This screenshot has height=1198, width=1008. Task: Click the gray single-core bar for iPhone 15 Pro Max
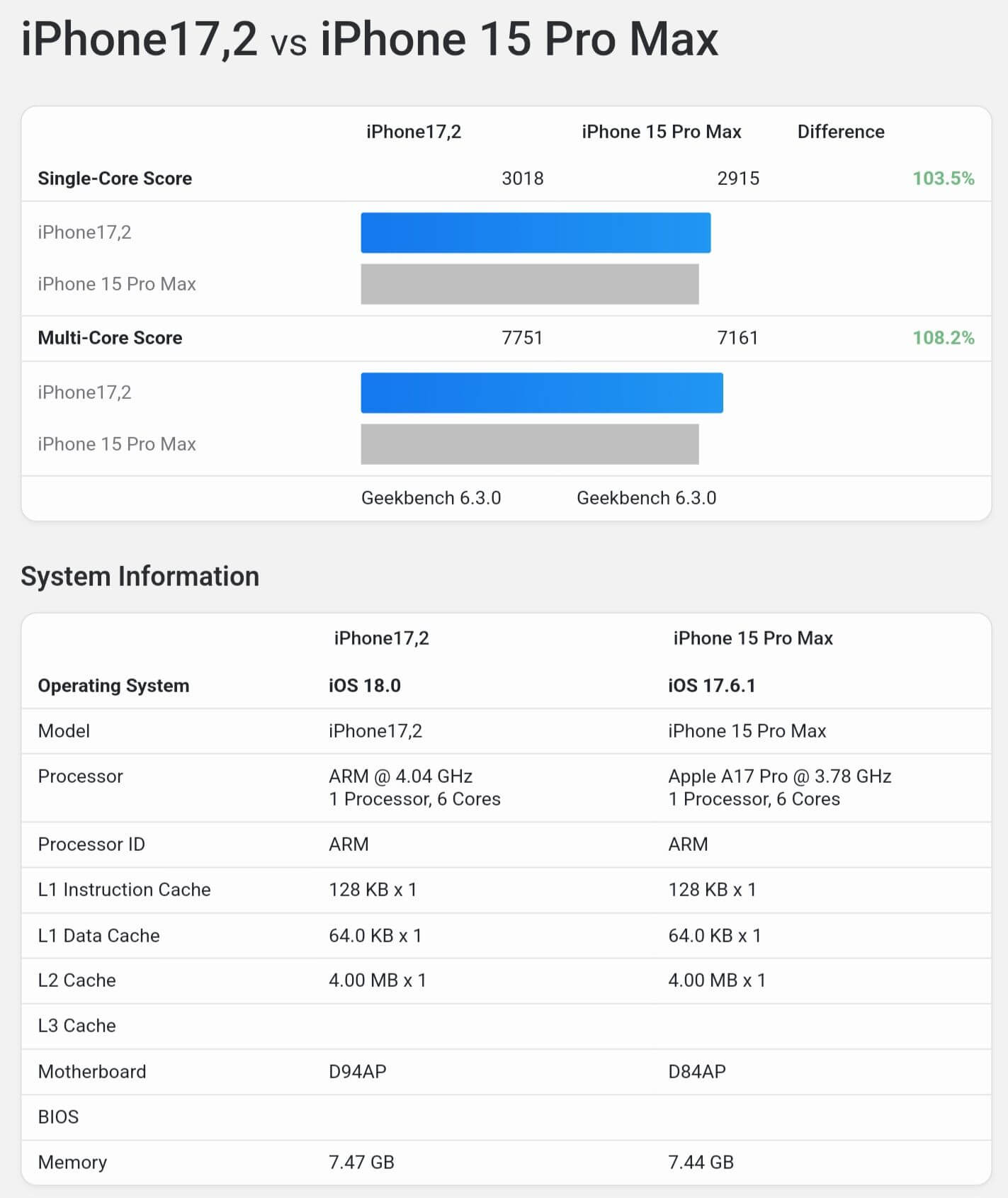(x=530, y=284)
